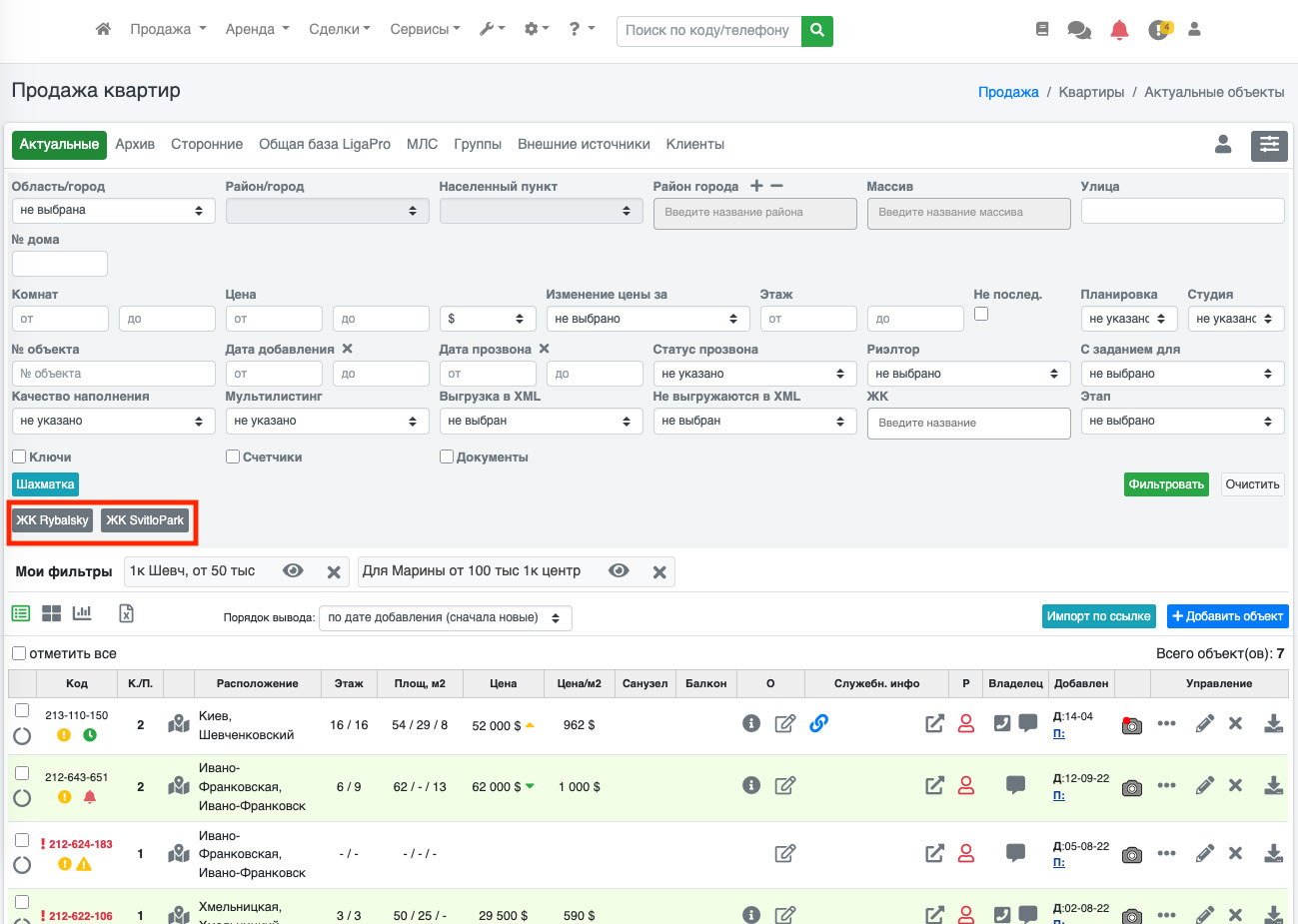This screenshot has width=1298, height=924.
Task: Tick the отметить все checkbox
Action: coord(19,653)
